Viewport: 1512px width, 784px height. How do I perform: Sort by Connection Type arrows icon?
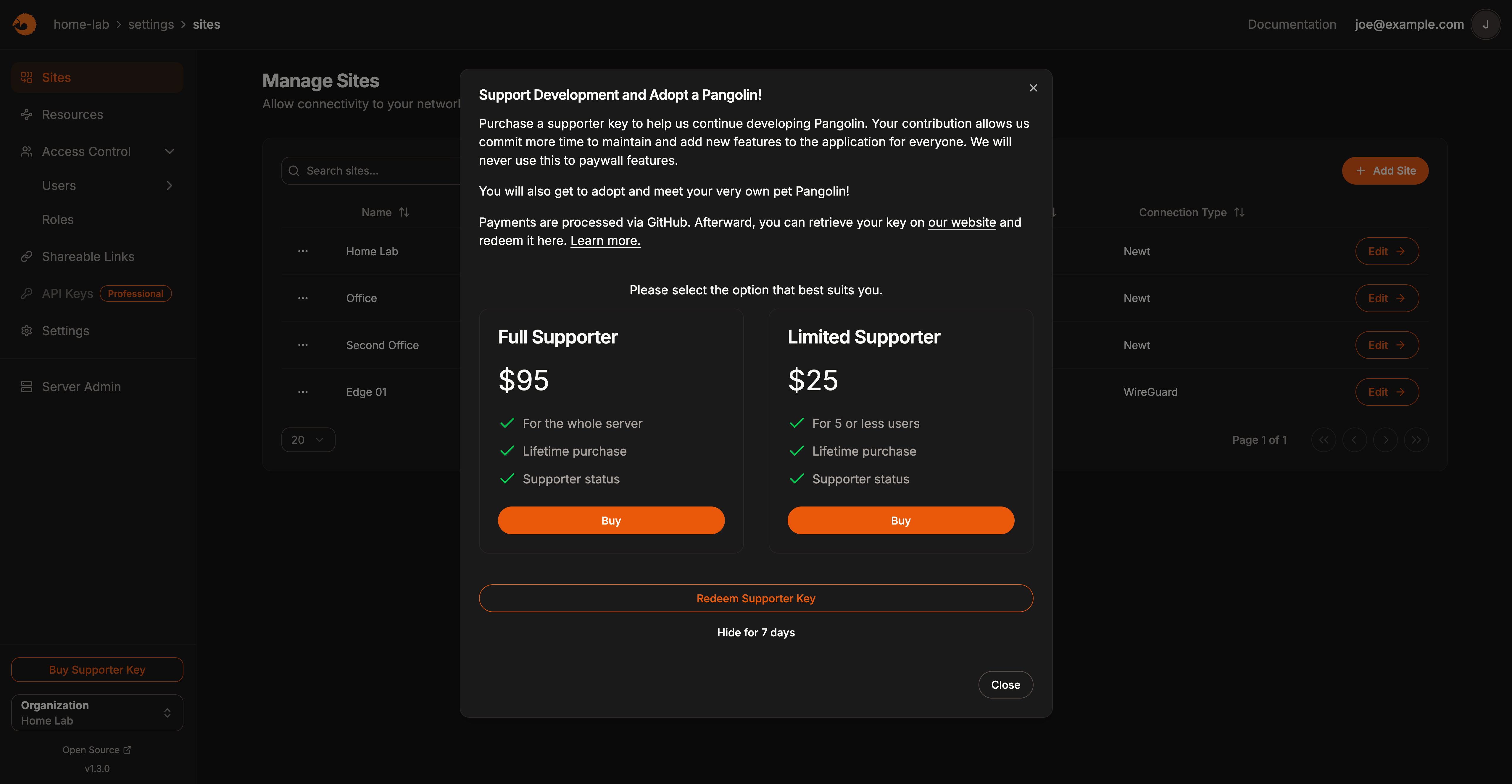pyautogui.click(x=1239, y=212)
